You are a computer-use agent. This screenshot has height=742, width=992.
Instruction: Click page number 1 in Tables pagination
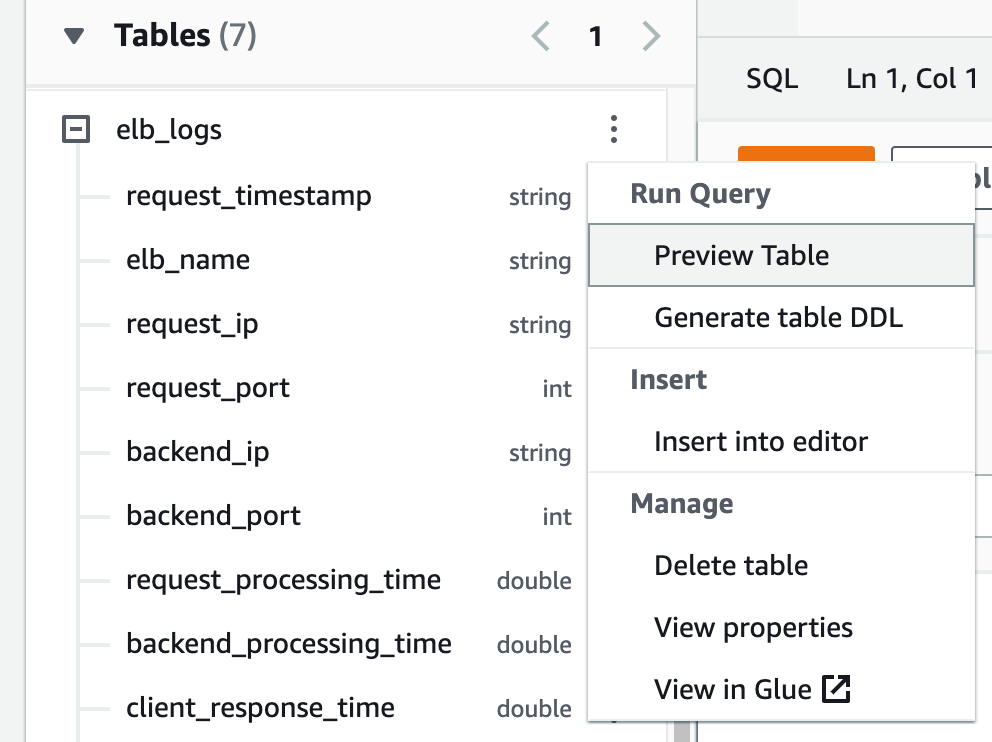pos(595,37)
